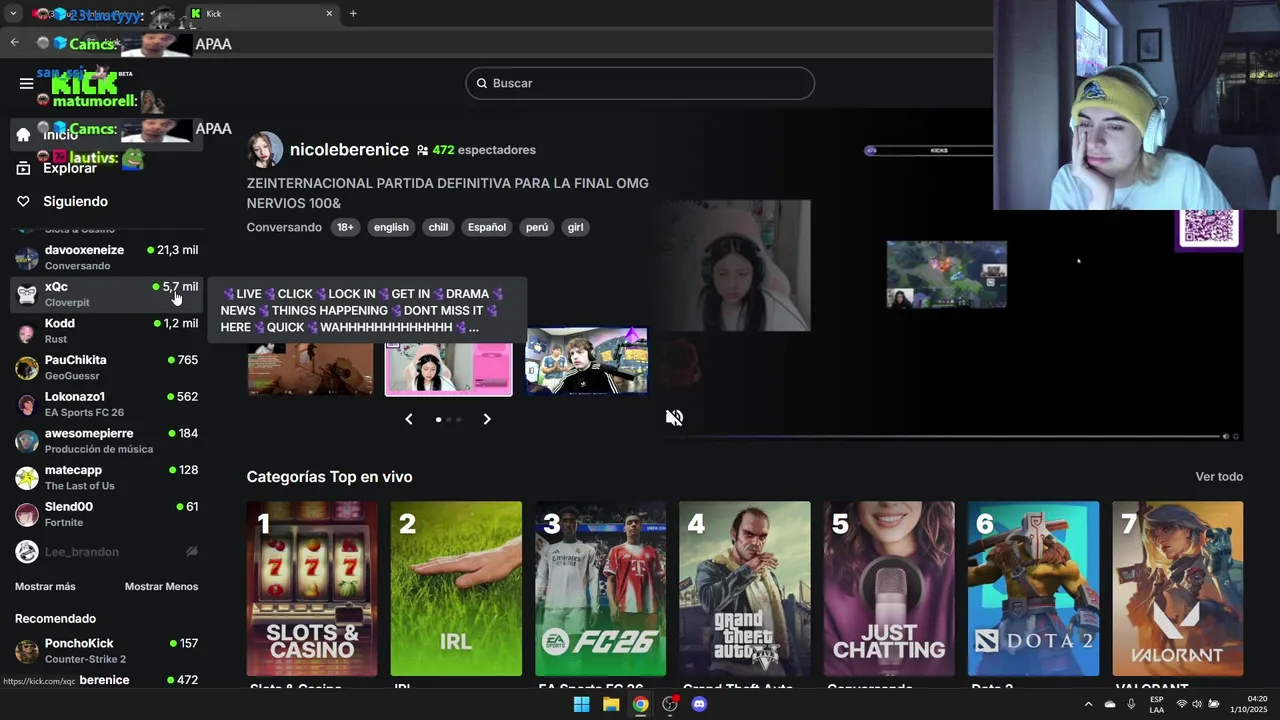Select the 18+ tag
1280x720 pixels.
345,227
